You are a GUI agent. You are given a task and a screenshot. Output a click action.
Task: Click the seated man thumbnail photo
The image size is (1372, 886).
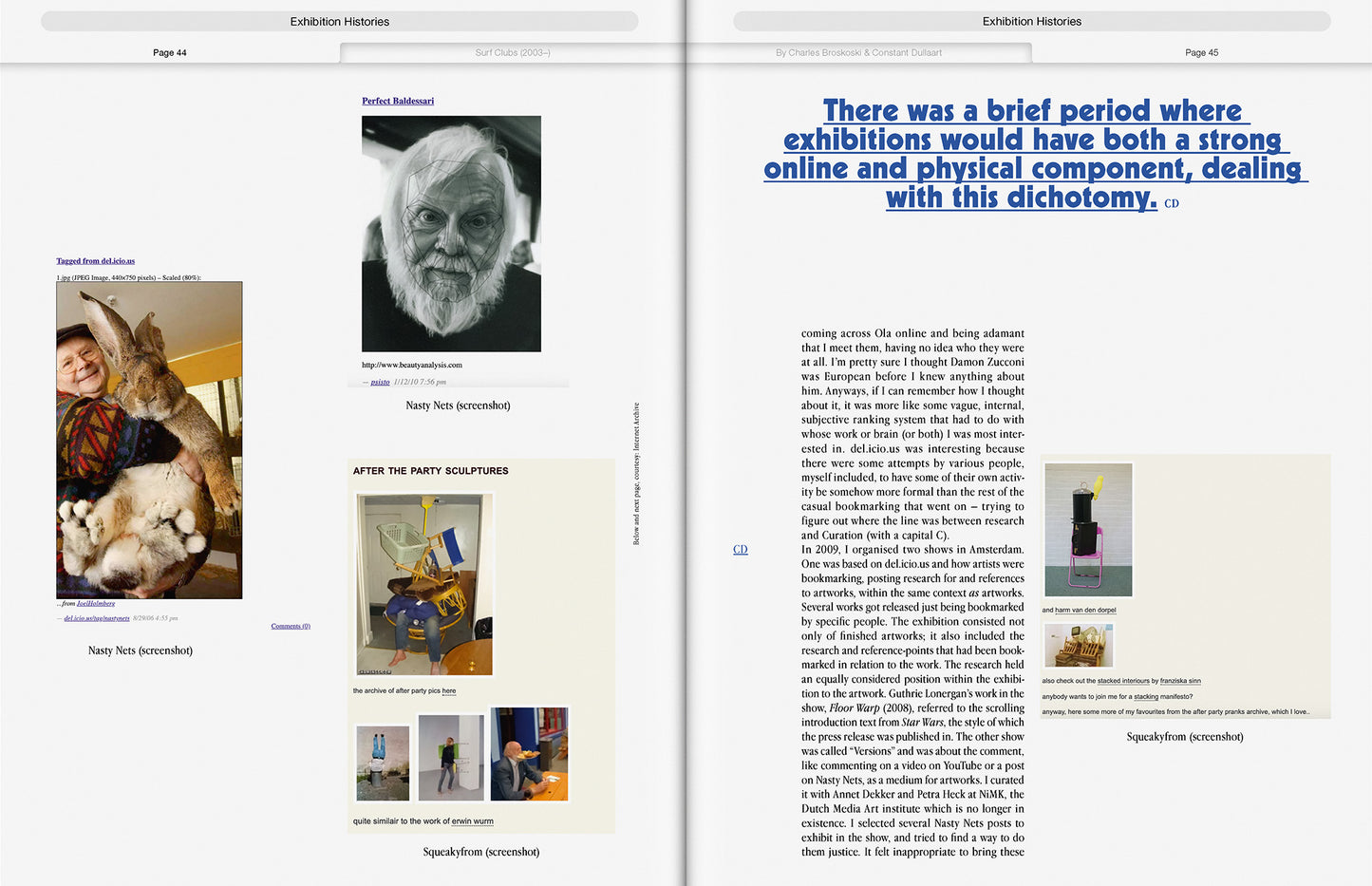[529, 754]
